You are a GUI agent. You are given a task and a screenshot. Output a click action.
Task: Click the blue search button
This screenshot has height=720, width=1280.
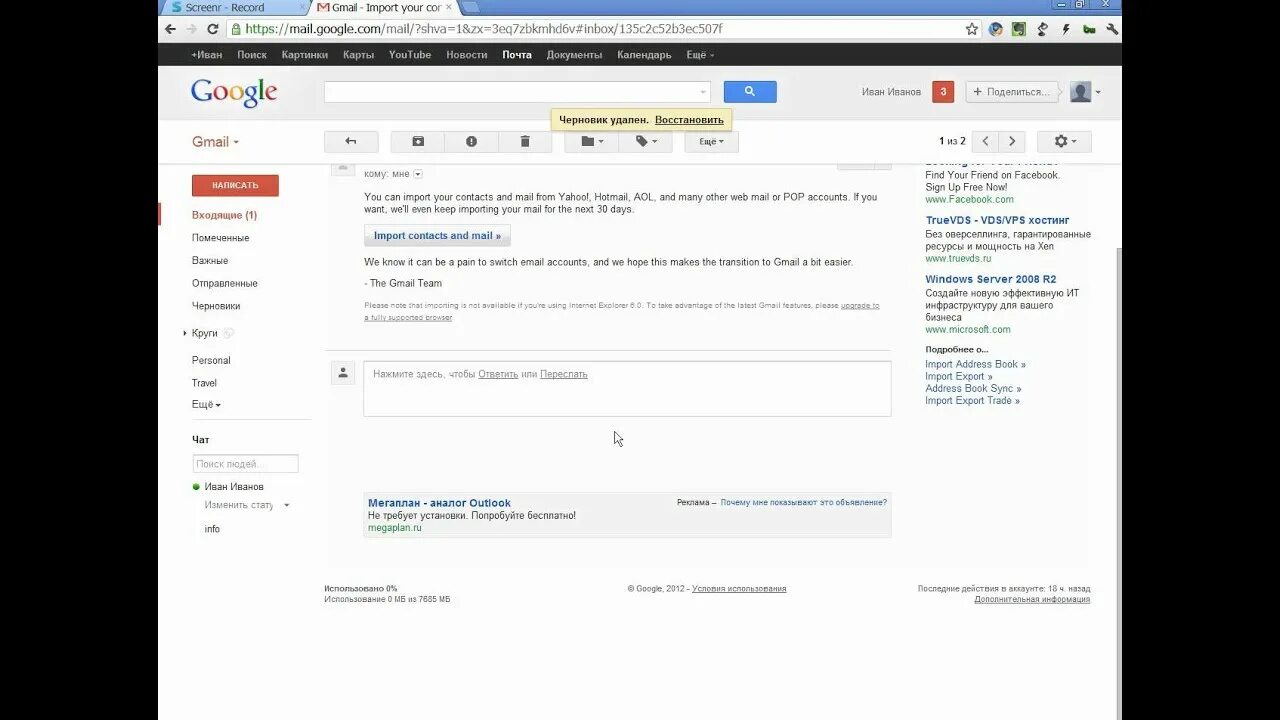point(749,91)
